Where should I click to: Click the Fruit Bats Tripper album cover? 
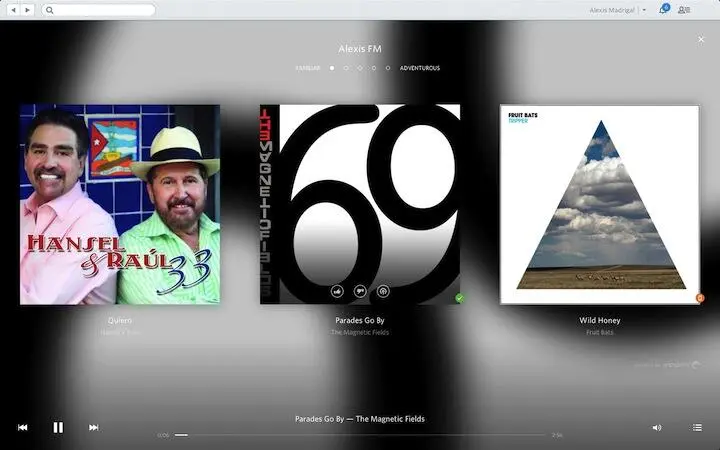point(600,204)
